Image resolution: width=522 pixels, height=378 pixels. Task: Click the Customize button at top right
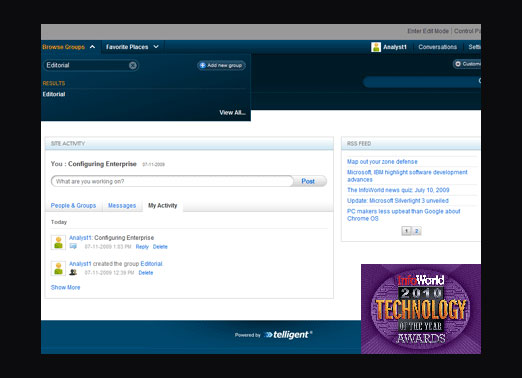click(x=467, y=64)
